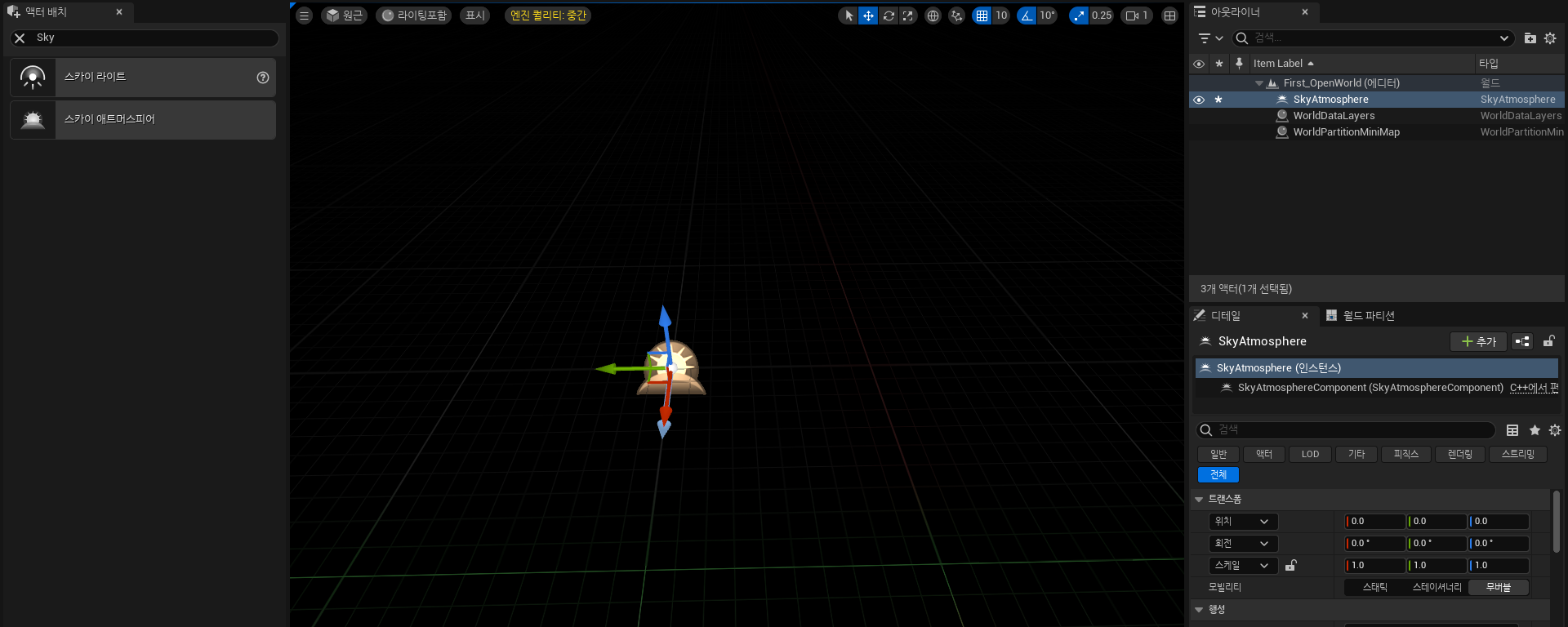This screenshot has height=627, width=1568.
Task: Click the outliner search field
Action: (1372, 38)
